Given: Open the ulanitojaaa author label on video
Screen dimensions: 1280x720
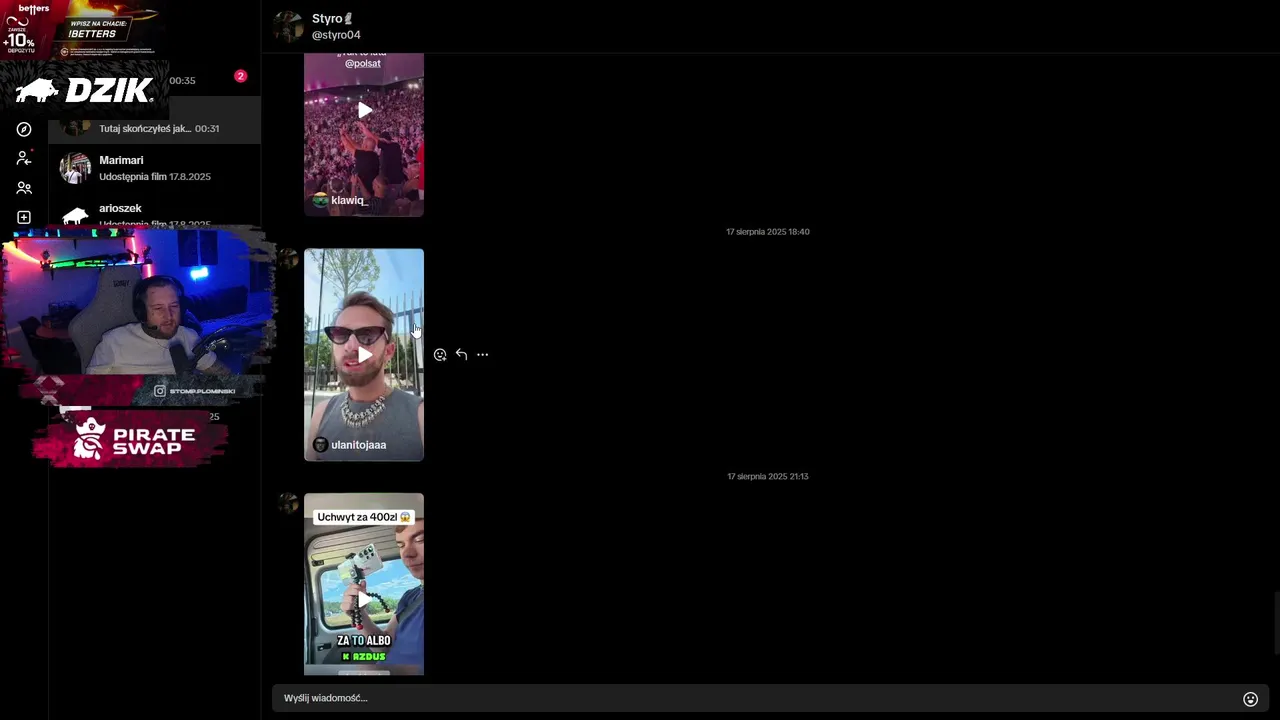Looking at the screenshot, I should pos(350,445).
